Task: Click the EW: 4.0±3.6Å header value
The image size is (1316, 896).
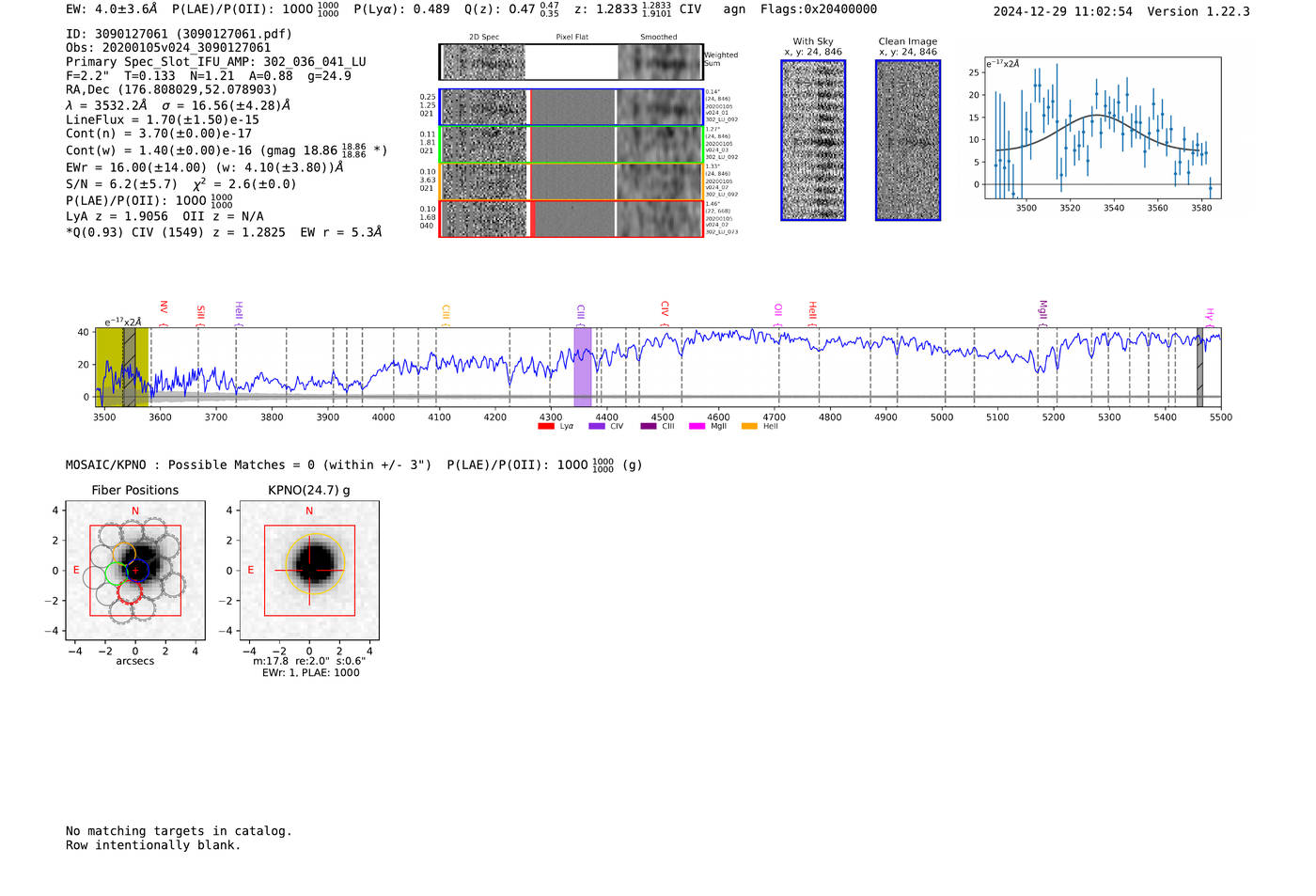Action: (x=112, y=9)
